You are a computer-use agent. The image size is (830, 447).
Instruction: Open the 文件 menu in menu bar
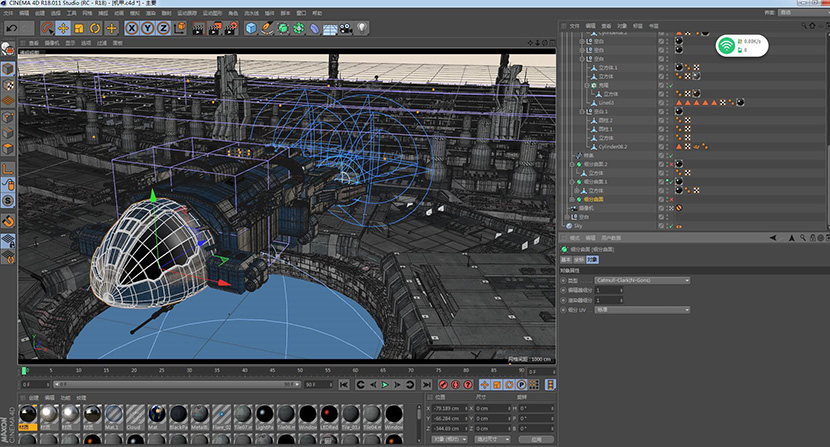click(9, 14)
